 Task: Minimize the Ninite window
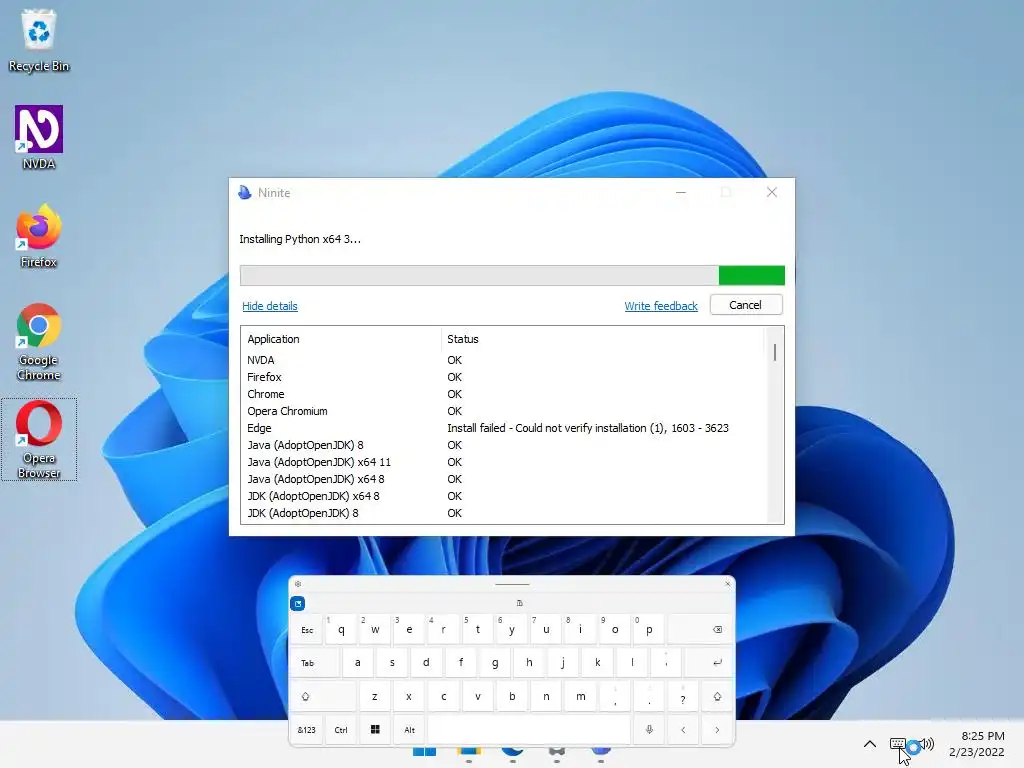point(680,192)
